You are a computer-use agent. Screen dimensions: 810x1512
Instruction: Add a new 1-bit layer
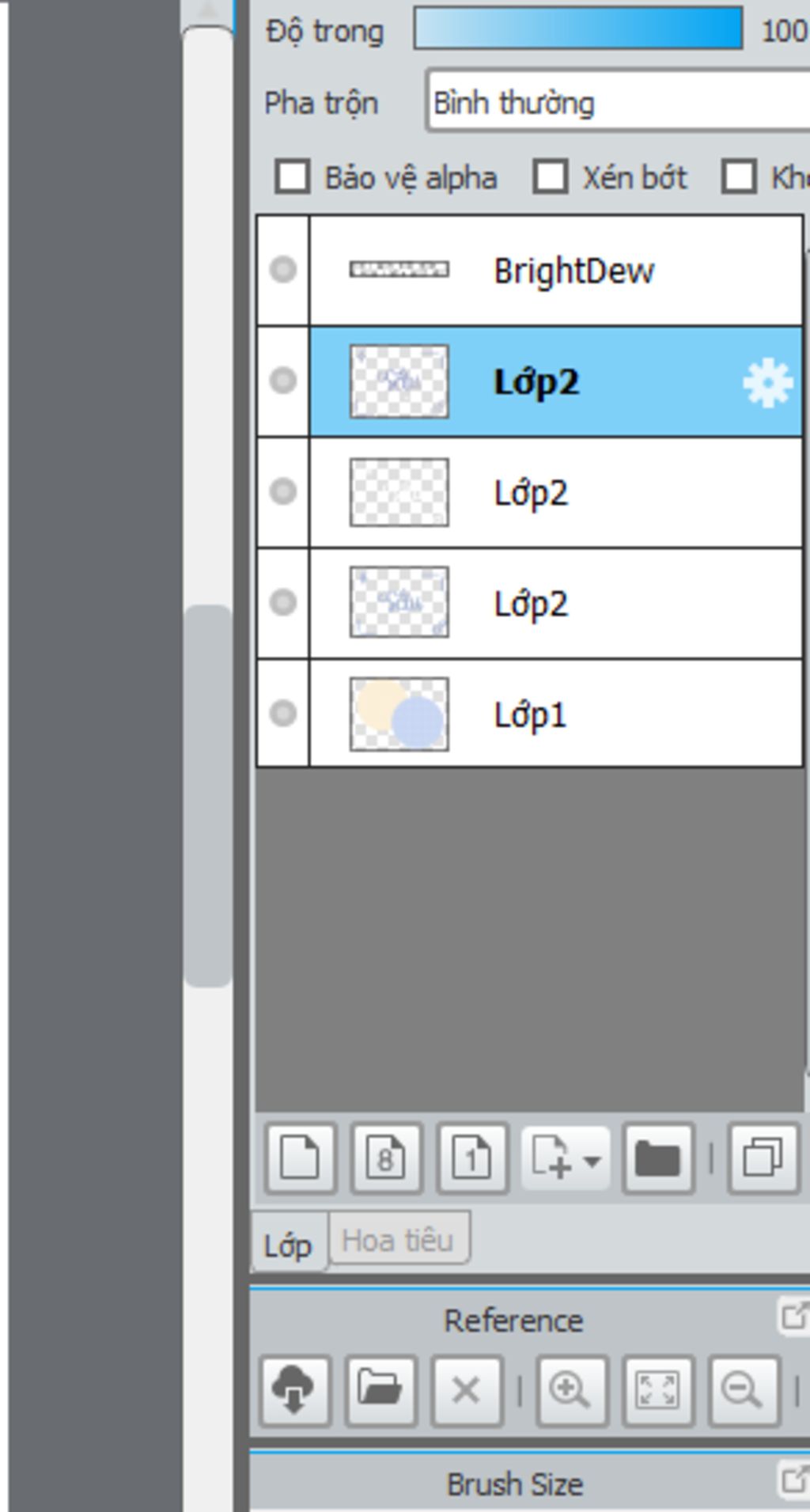pyautogui.click(x=472, y=1158)
